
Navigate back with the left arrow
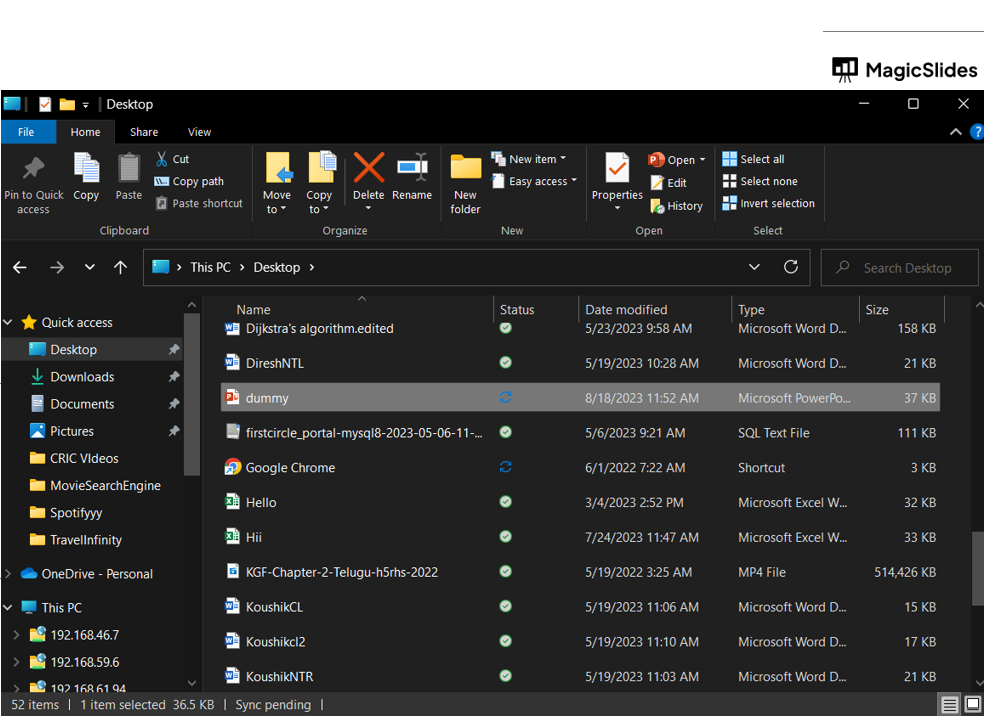pyautogui.click(x=20, y=267)
